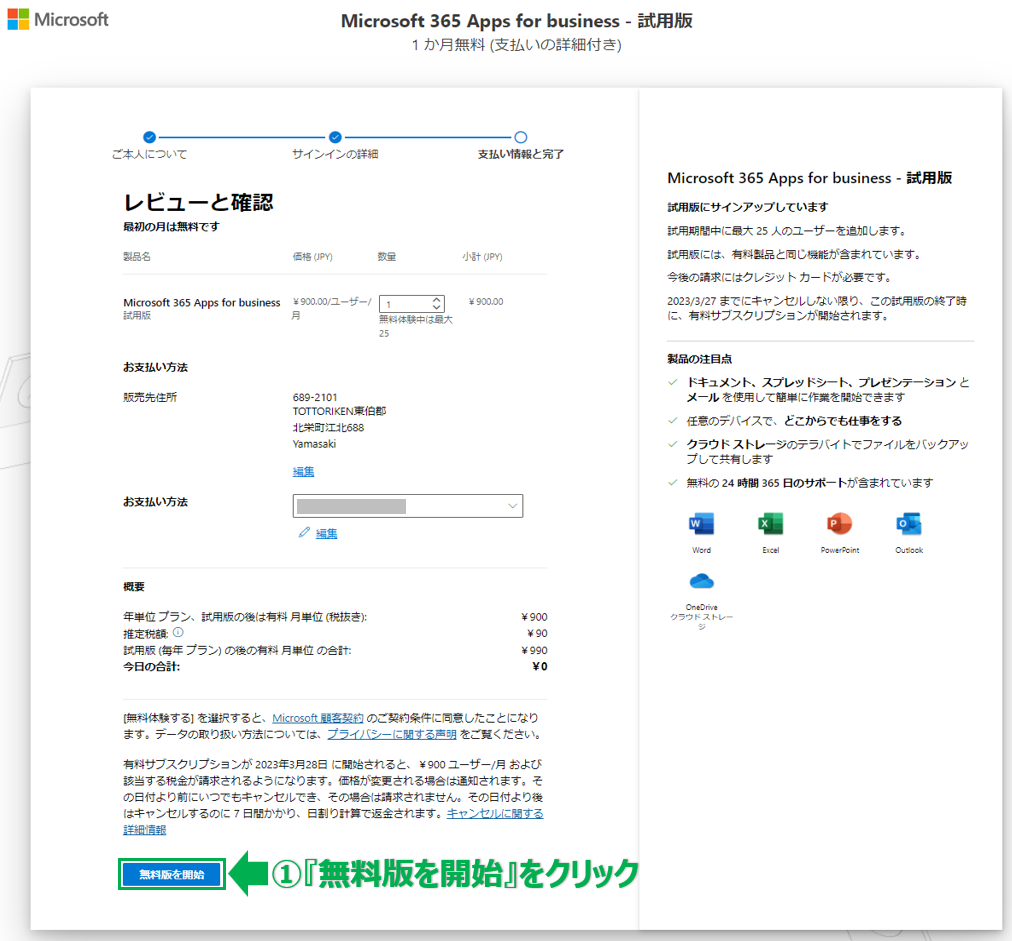The height and width of the screenshot is (941, 1012).
Task: Edit the billing address via 編集 link
Action: pyautogui.click(x=303, y=472)
